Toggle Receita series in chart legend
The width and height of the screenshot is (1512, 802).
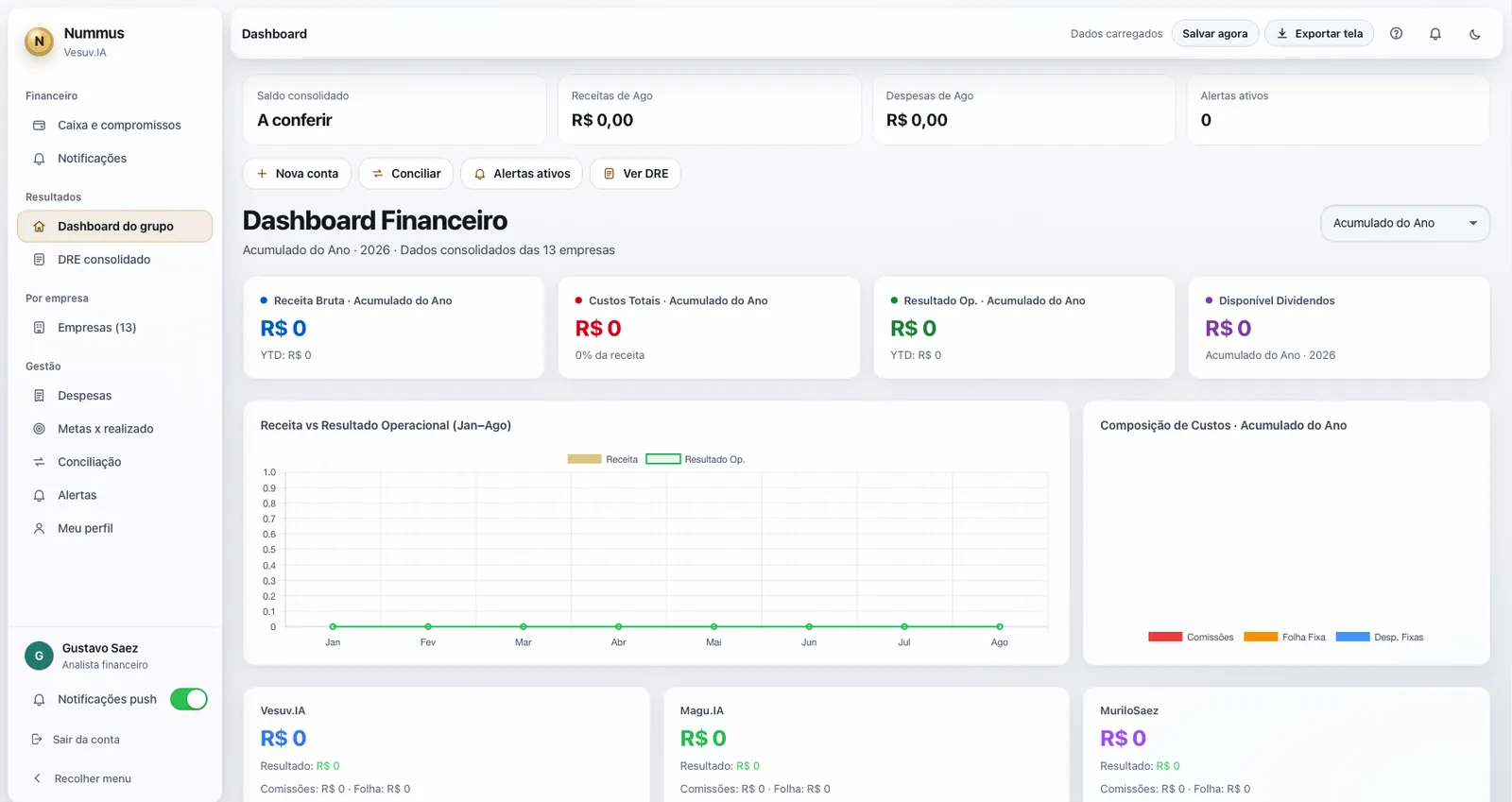pos(602,459)
